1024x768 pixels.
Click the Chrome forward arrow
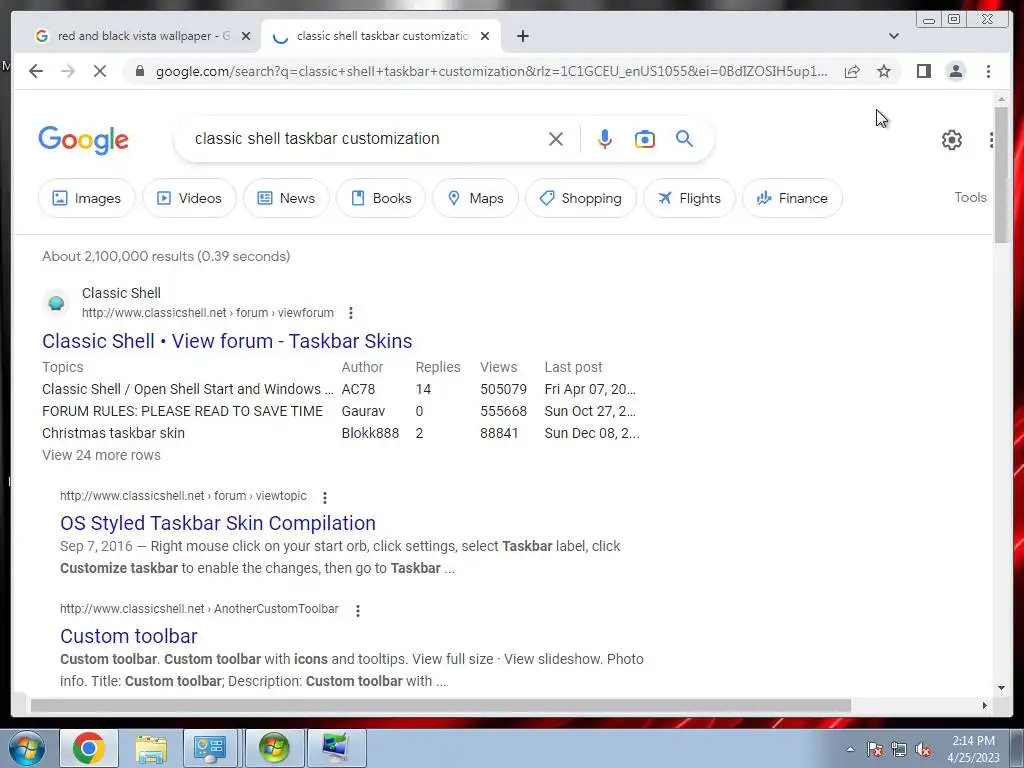(68, 71)
